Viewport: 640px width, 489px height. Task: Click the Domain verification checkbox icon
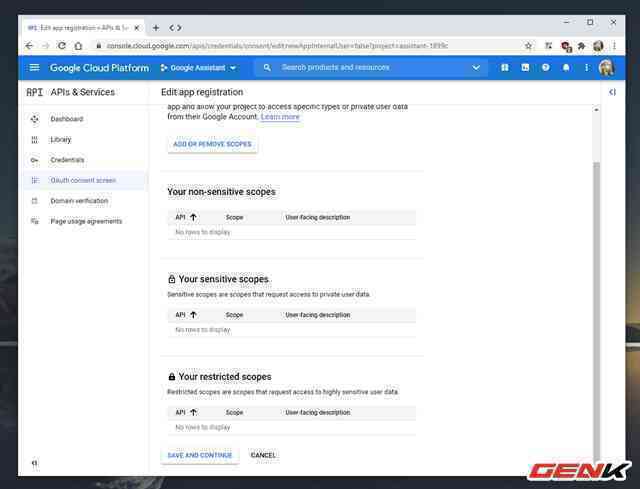tap(35, 201)
